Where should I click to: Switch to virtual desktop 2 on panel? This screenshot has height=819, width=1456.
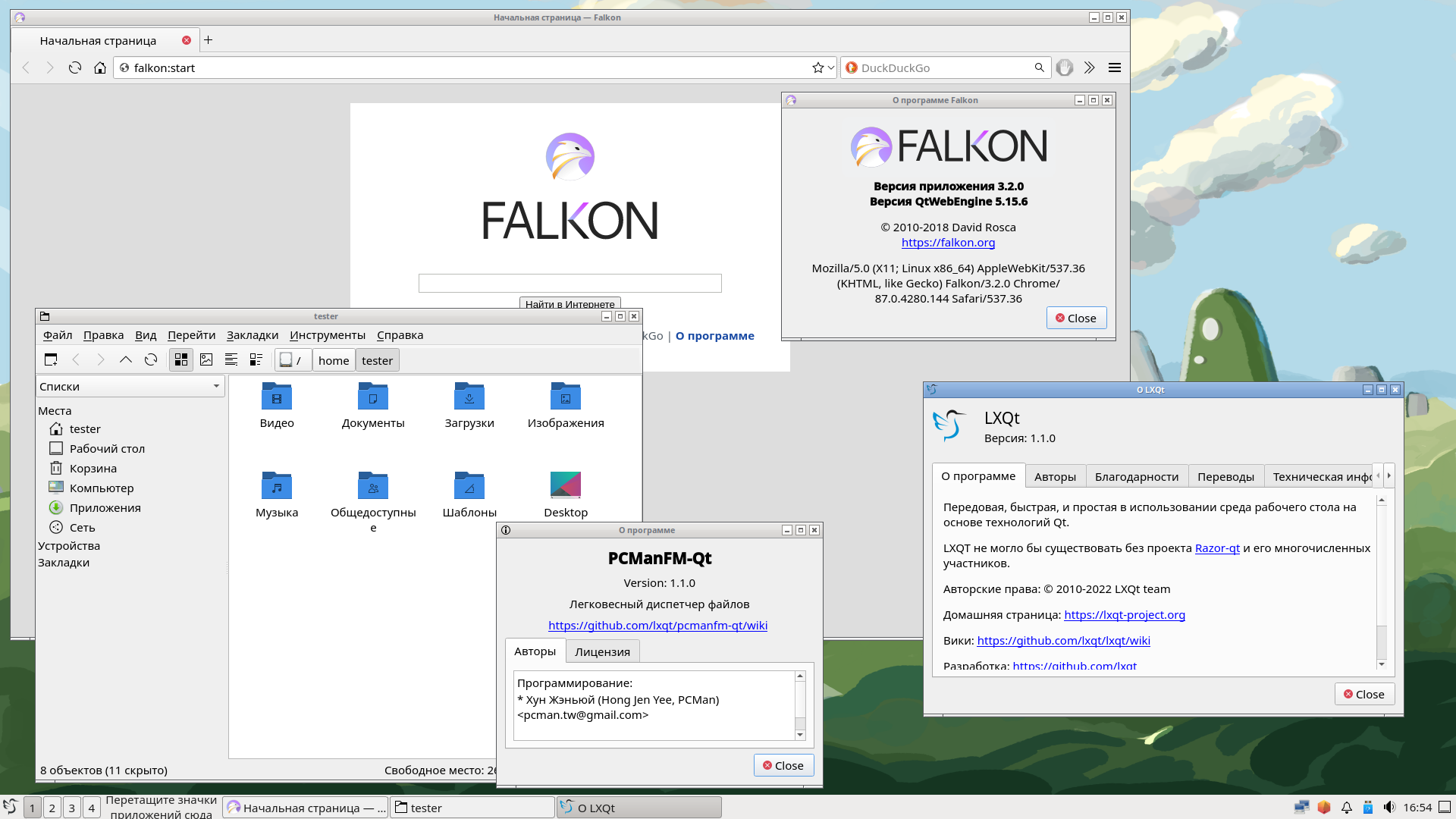point(52,808)
